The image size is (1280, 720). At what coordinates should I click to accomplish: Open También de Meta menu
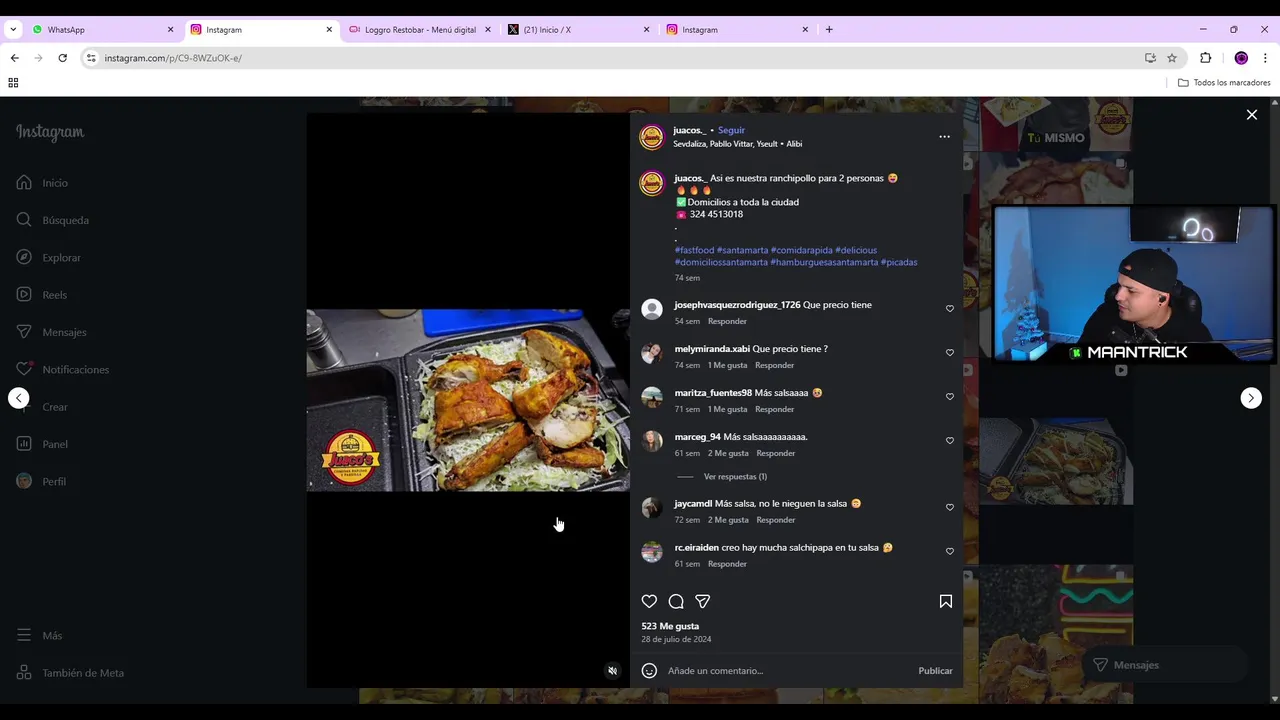pos(70,673)
